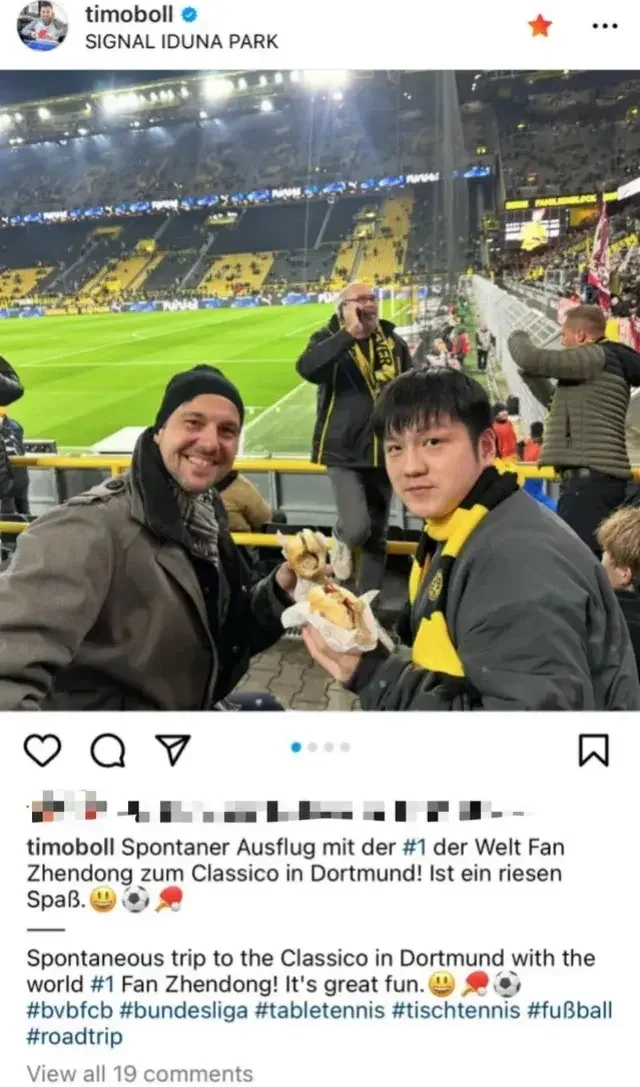Image resolution: width=640 pixels, height=1087 pixels.
Task: Open hashtag #tabletennis
Action: [319, 1010]
